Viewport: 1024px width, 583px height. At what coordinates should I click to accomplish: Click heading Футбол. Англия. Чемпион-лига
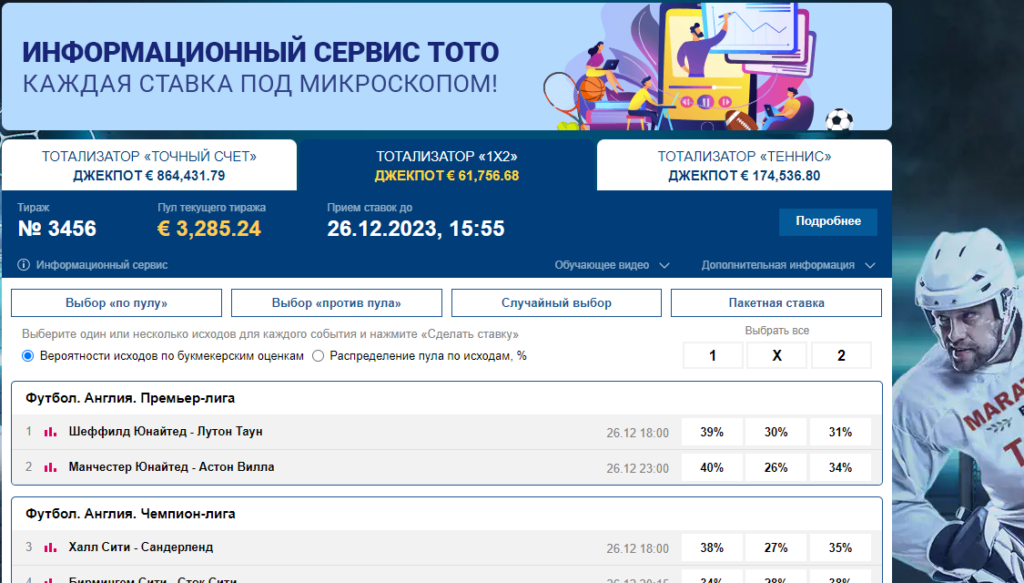click(130, 514)
